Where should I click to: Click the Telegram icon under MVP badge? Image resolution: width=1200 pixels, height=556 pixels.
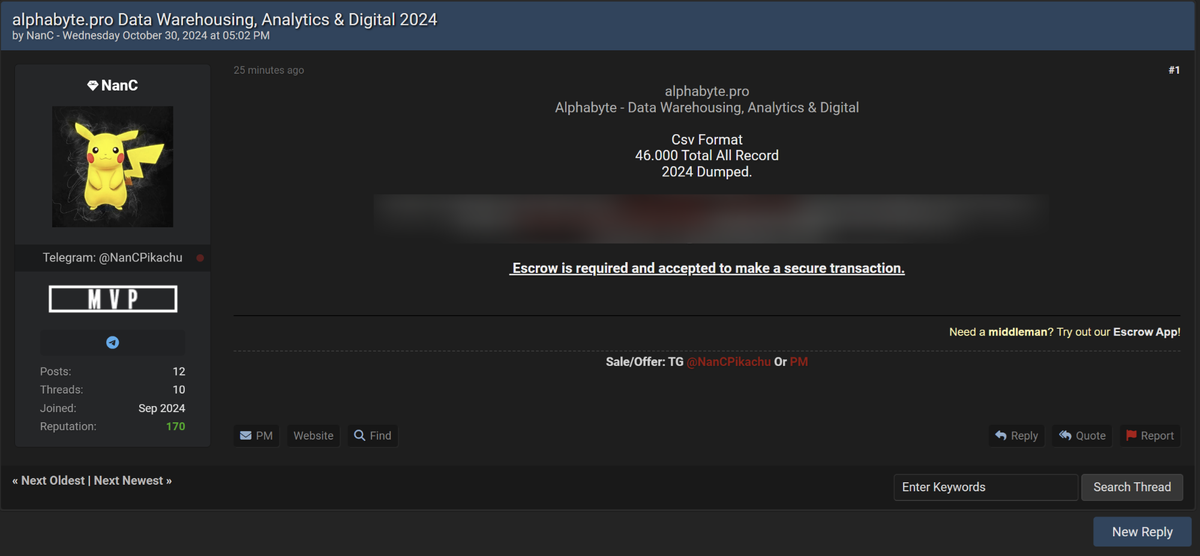tap(112, 342)
